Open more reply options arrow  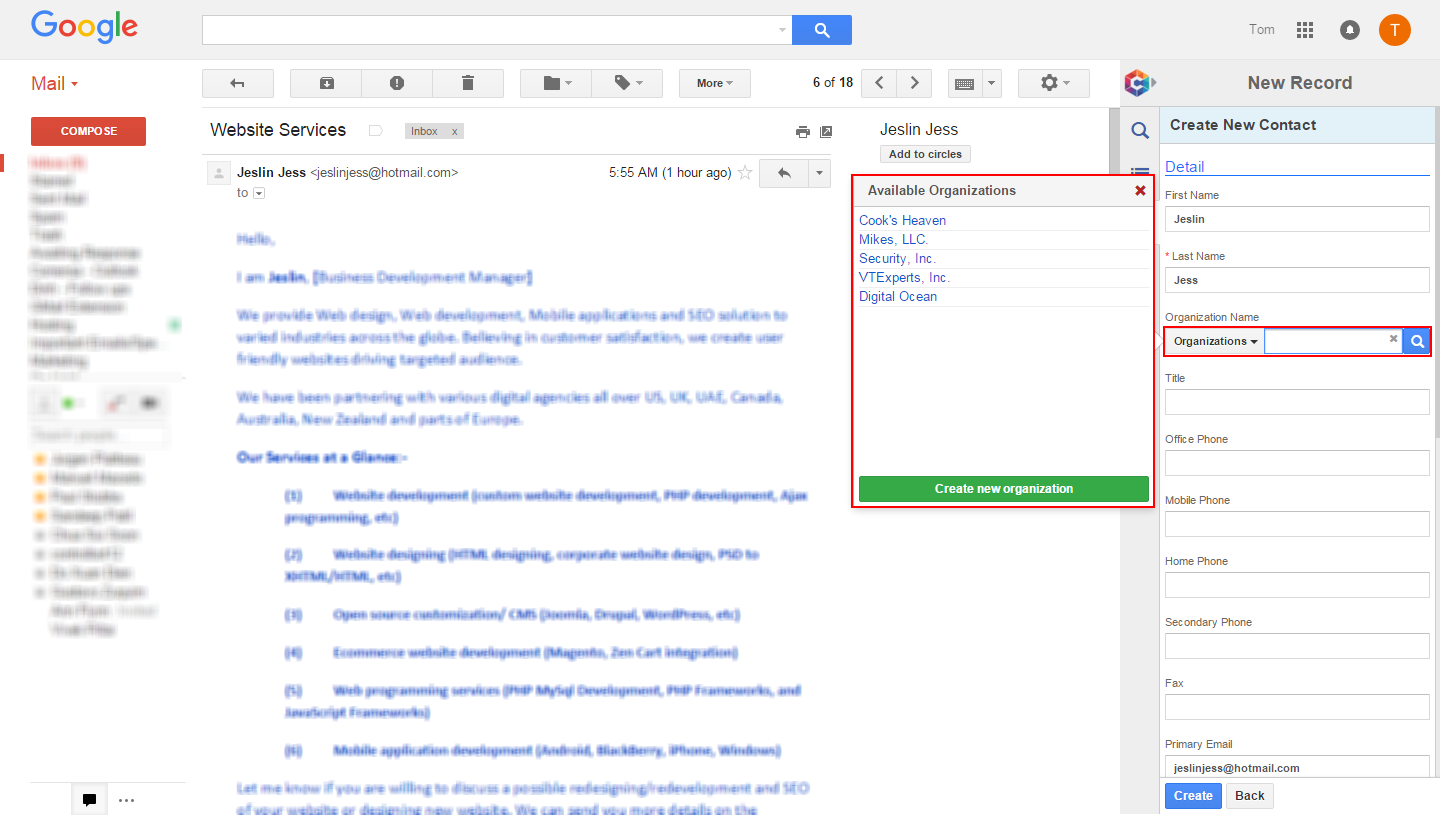click(x=819, y=173)
